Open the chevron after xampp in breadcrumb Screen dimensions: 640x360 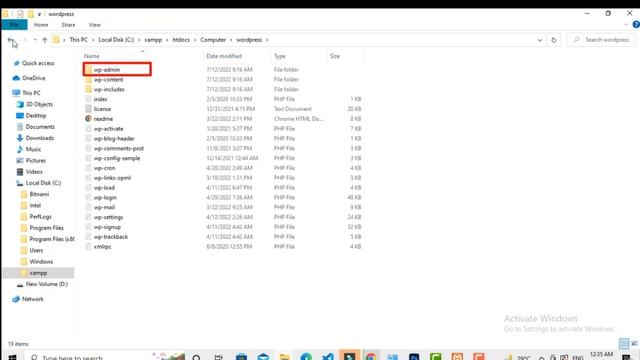pos(167,40)
